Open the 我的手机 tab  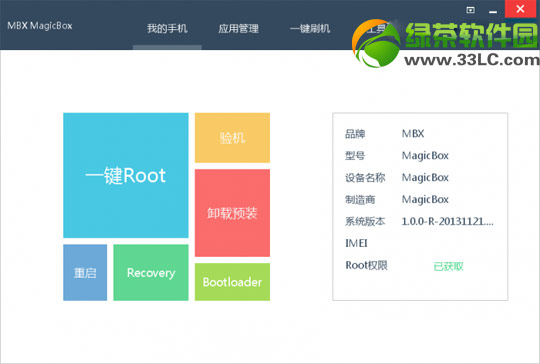[167, 28]
